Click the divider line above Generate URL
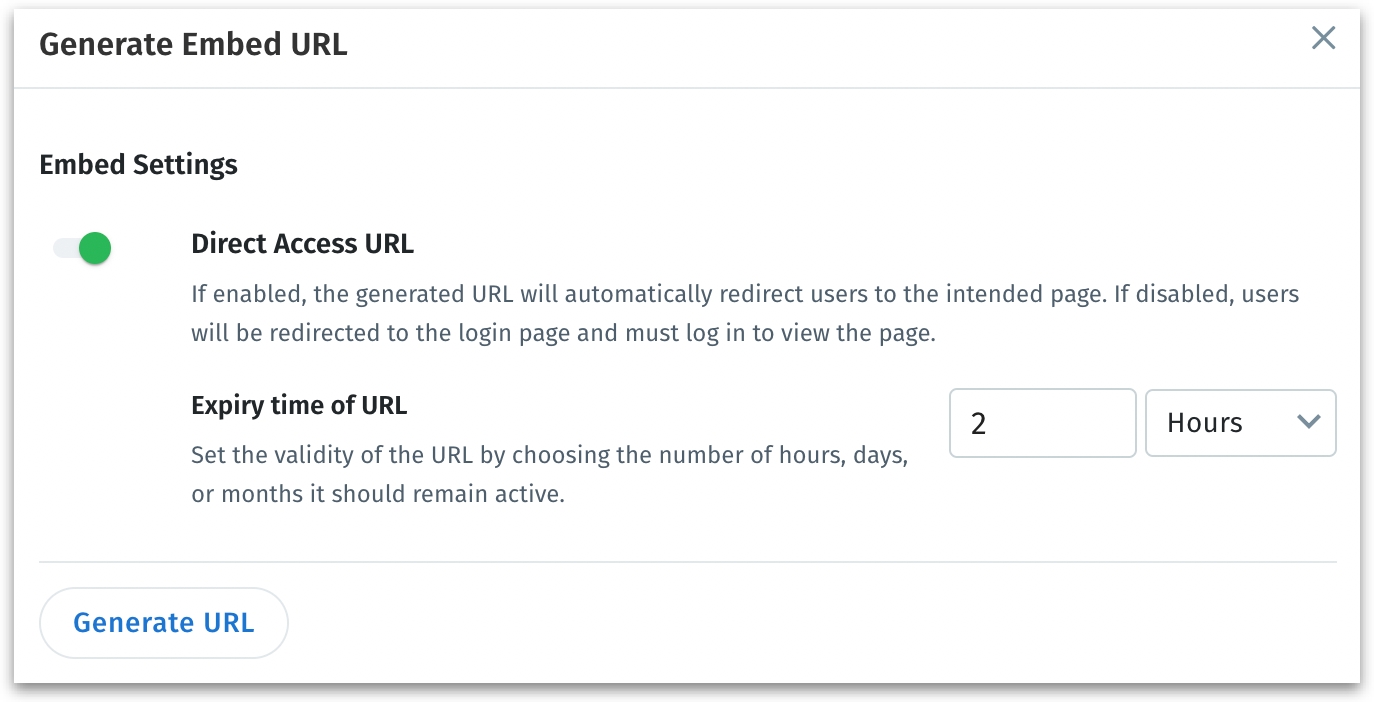 pos(687,562)
